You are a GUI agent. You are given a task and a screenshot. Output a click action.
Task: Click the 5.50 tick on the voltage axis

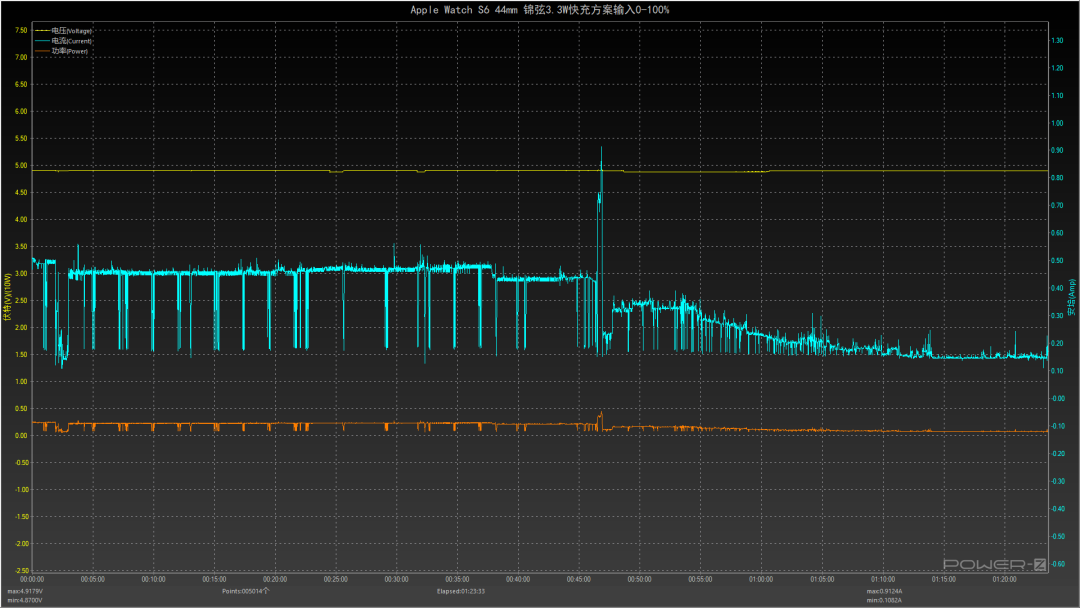[x=21, y=138]
